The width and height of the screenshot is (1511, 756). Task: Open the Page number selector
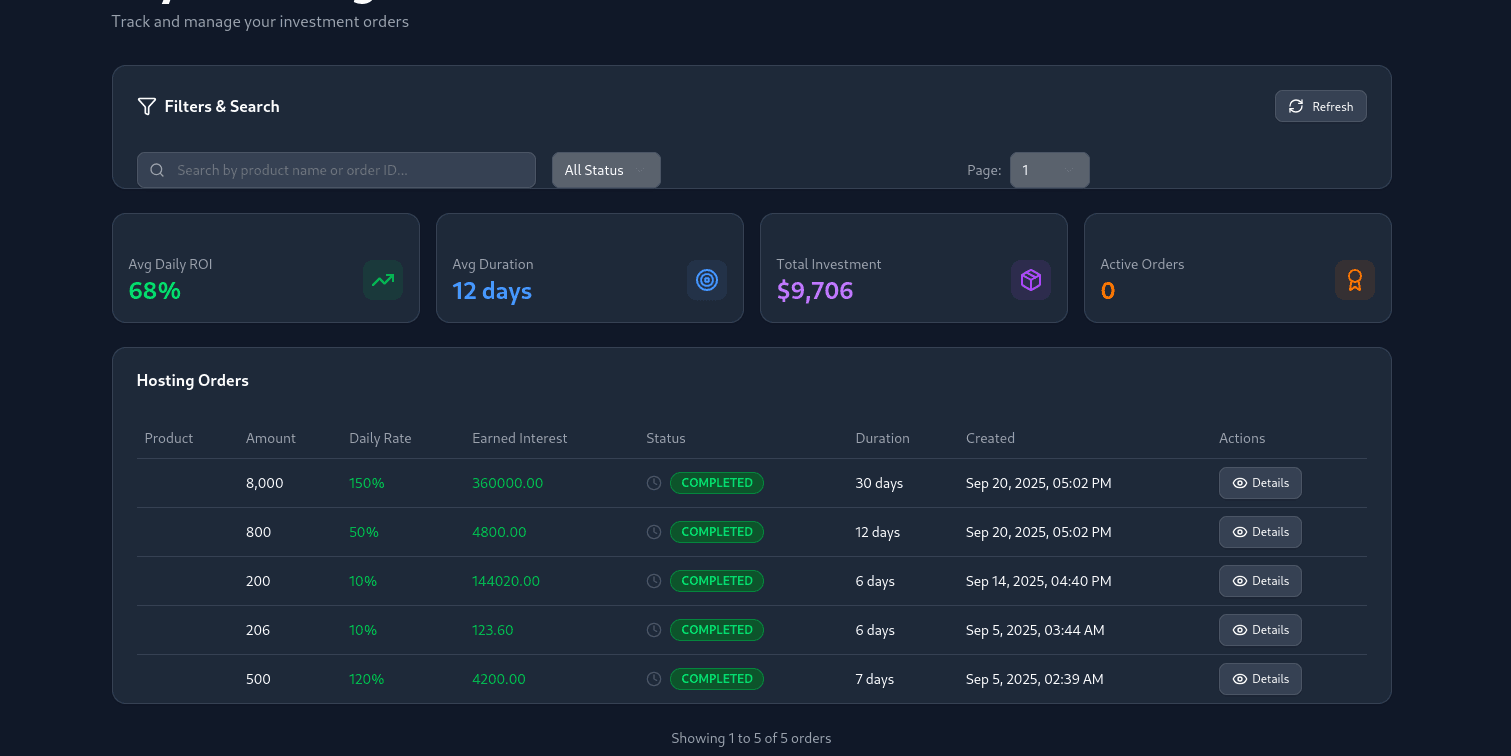pos(1049,170)
